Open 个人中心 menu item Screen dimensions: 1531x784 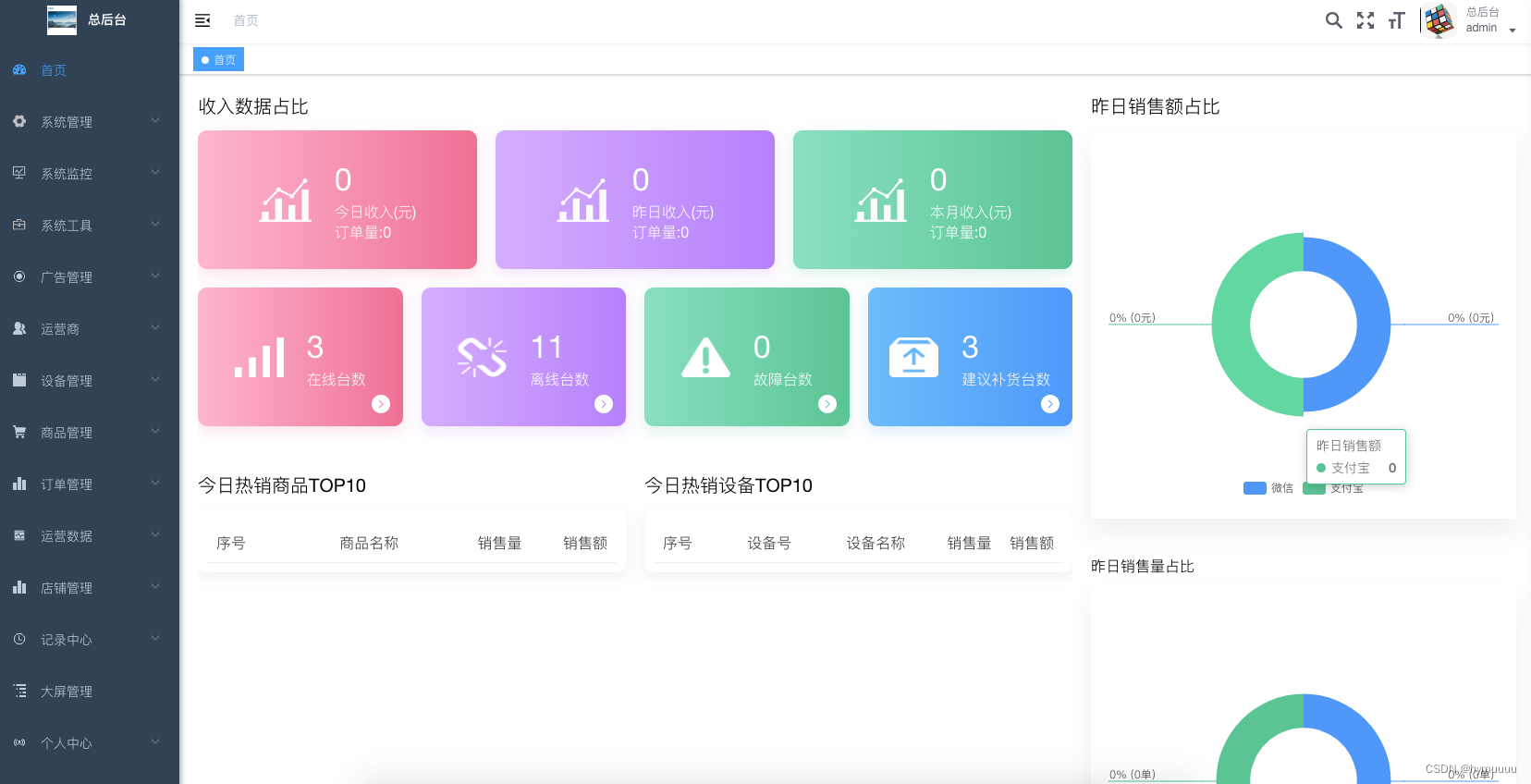[x=90, y=743]
